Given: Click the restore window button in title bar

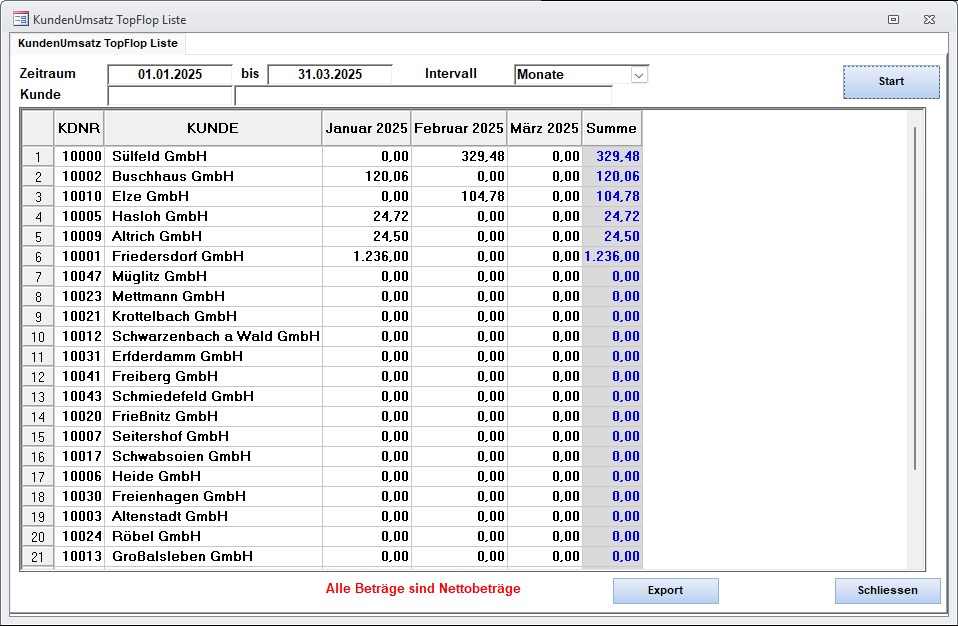Looking at the screenshot, I should click(893, 19).
